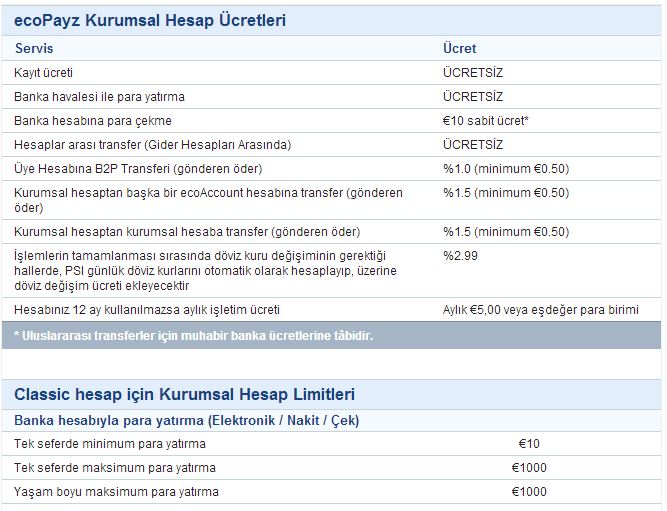Viewport: 667px width, 511px height.
Task: Click €1000 value for Yaşam boyu maksimum
Action: [x=529, y=492]
